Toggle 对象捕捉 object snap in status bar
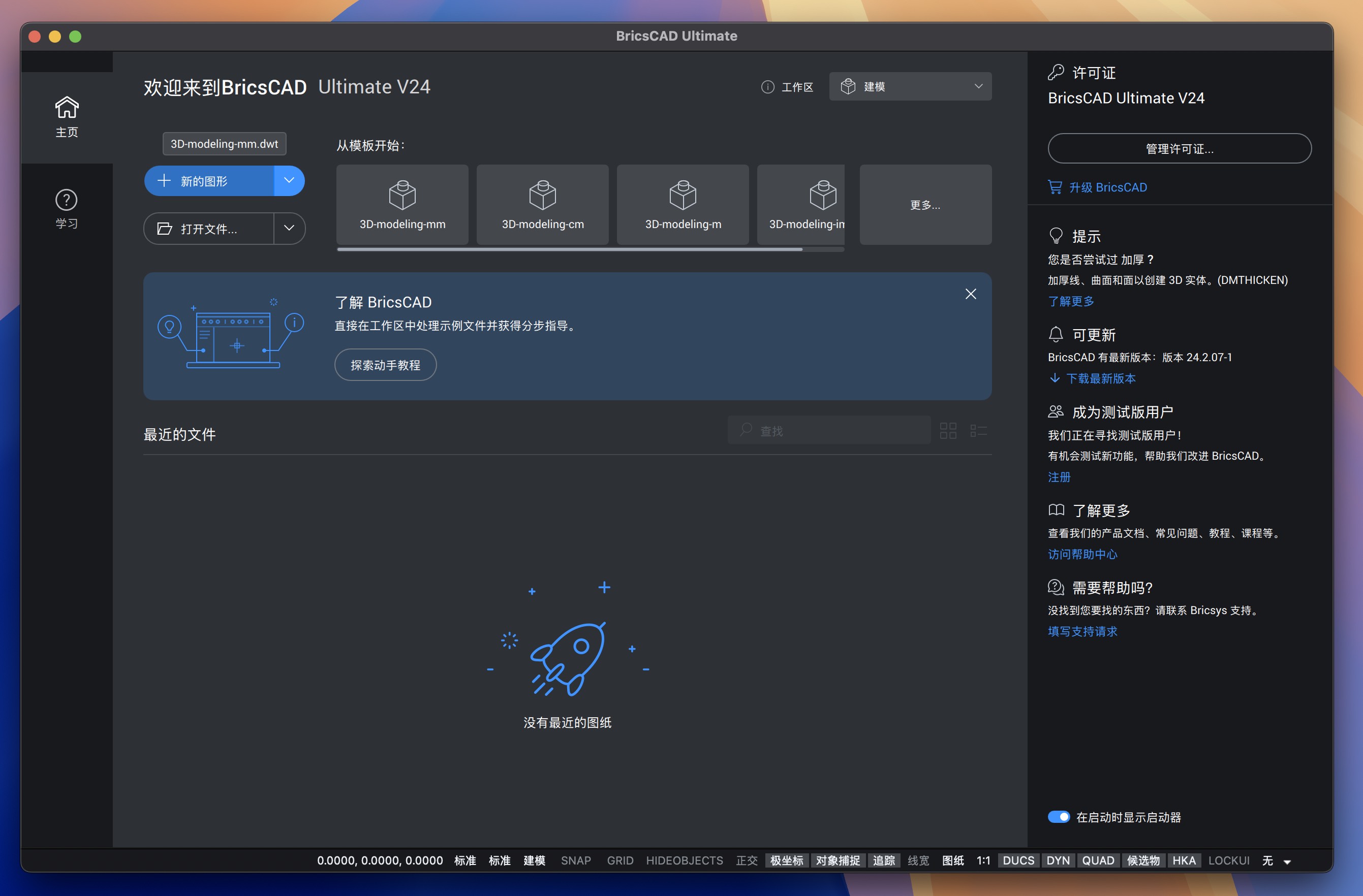The height and width of the screenshot is (896, 1363). point(838,860)
